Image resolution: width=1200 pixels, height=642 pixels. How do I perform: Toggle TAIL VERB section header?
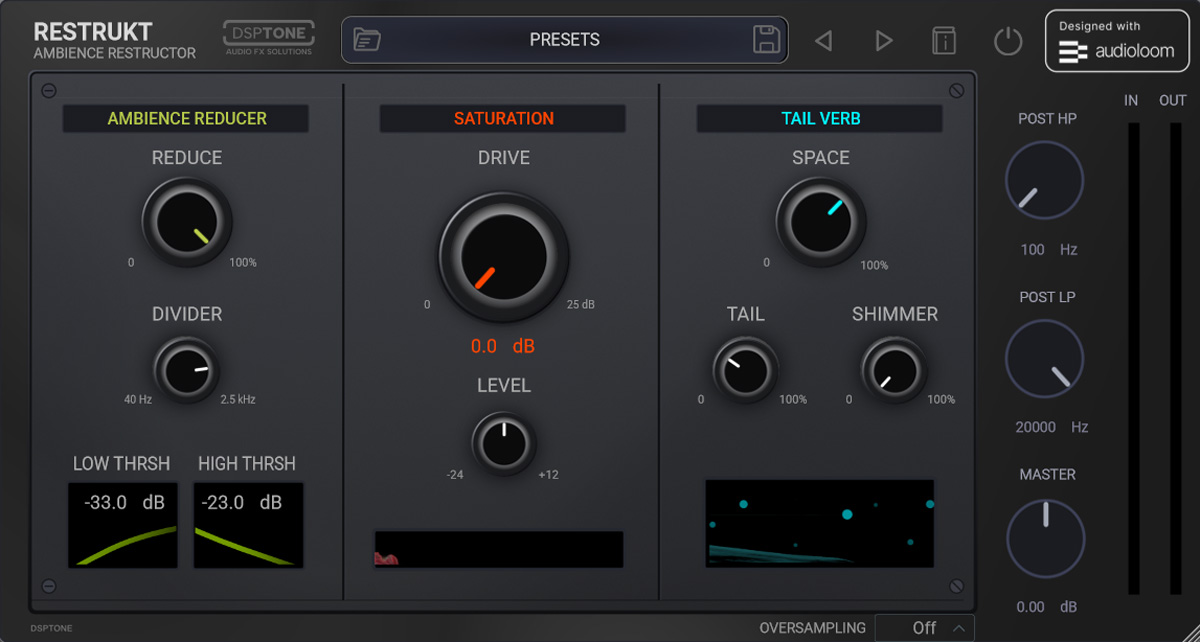point(820,118)
